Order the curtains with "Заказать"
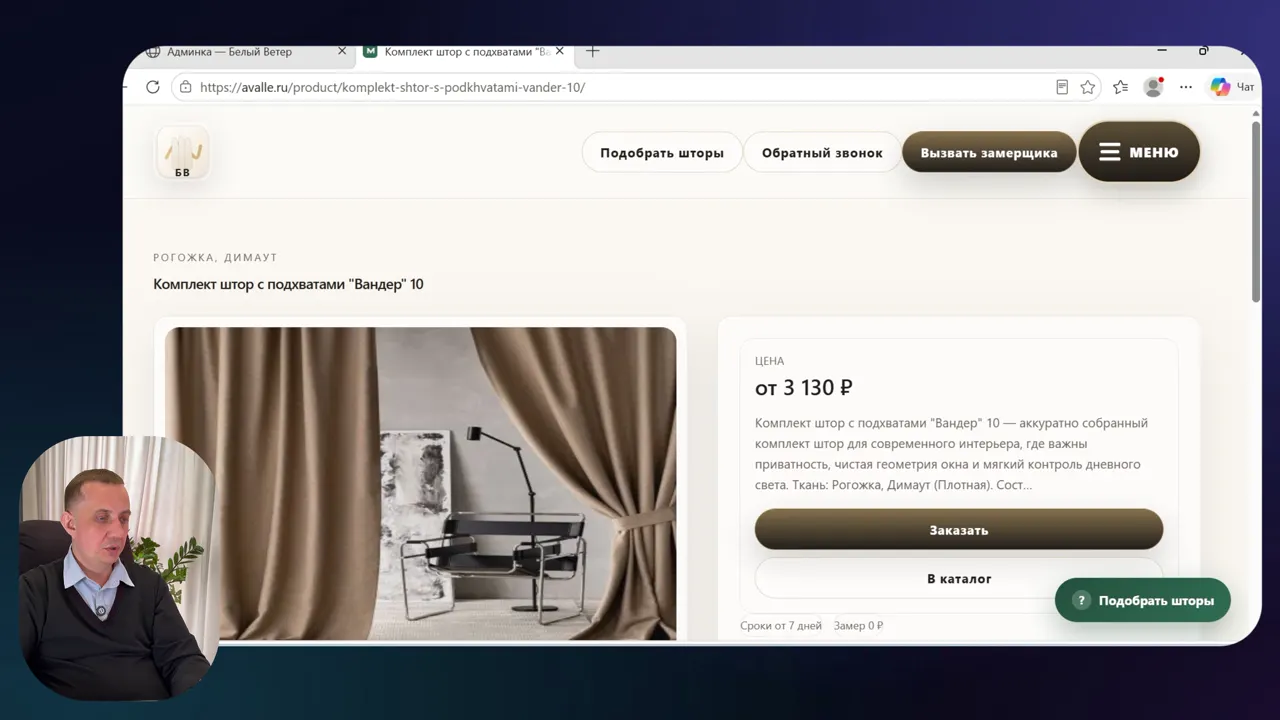1280x720 pixels. click(x=959, y=530)
